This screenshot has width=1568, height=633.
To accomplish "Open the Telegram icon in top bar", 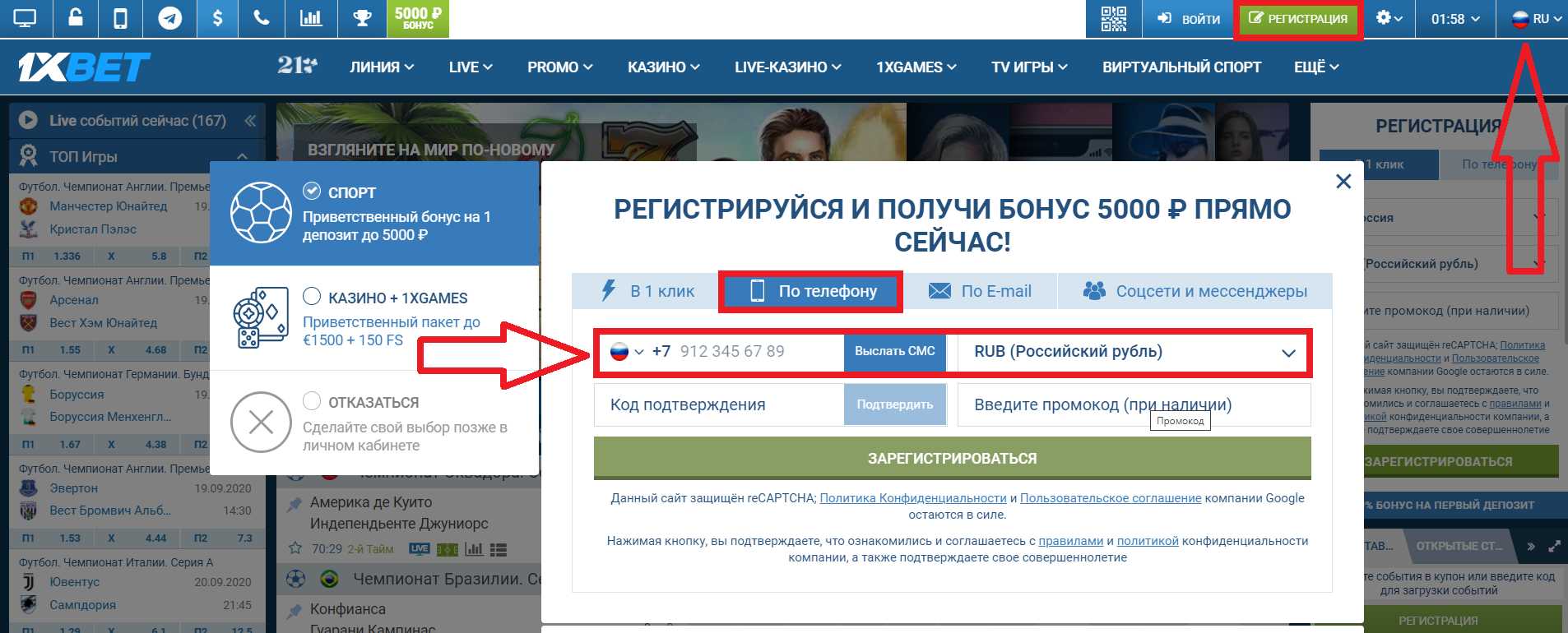I will pos(170,18).
